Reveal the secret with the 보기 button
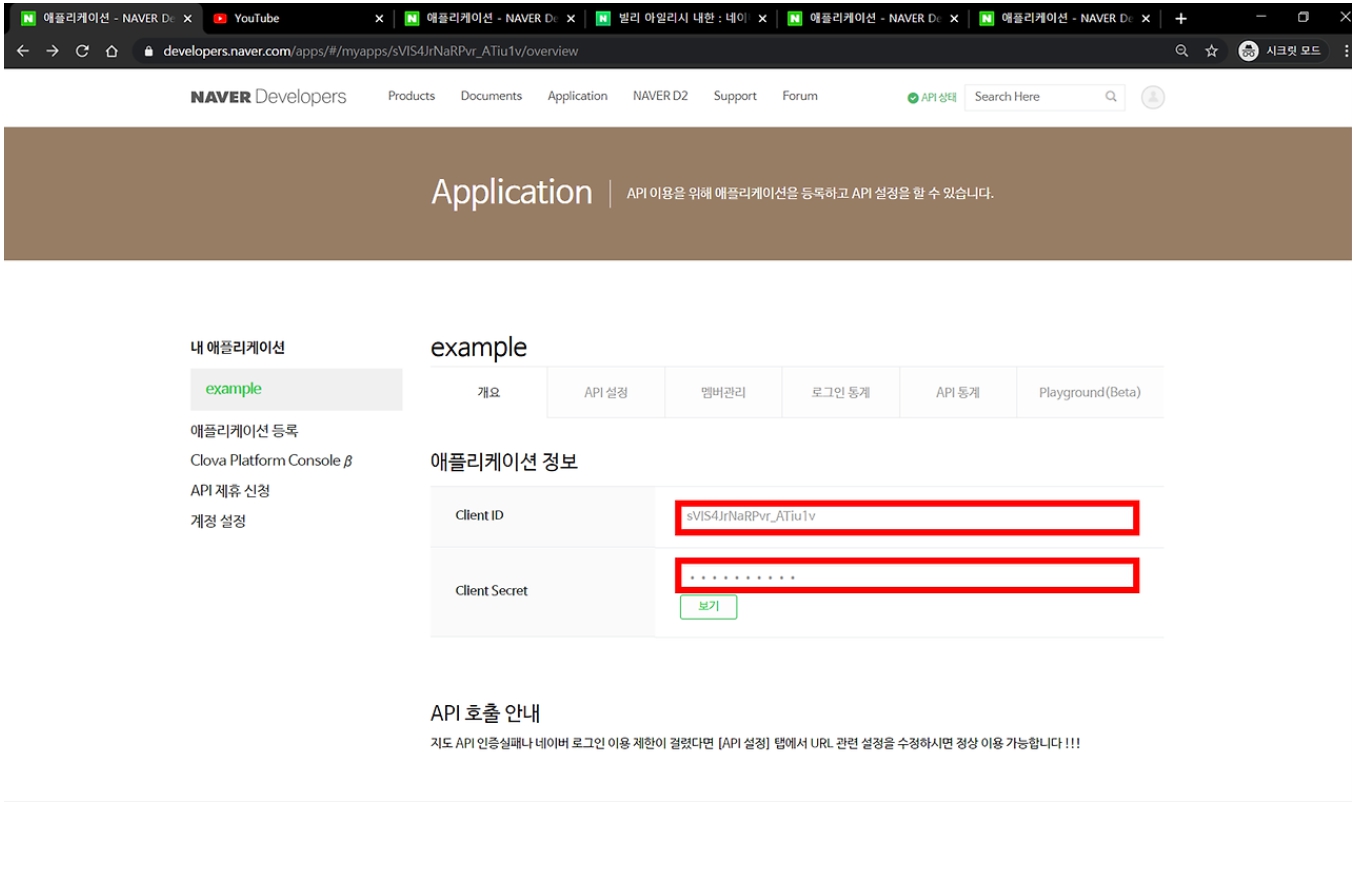1367x893 pixels. [x=708, y=606]
